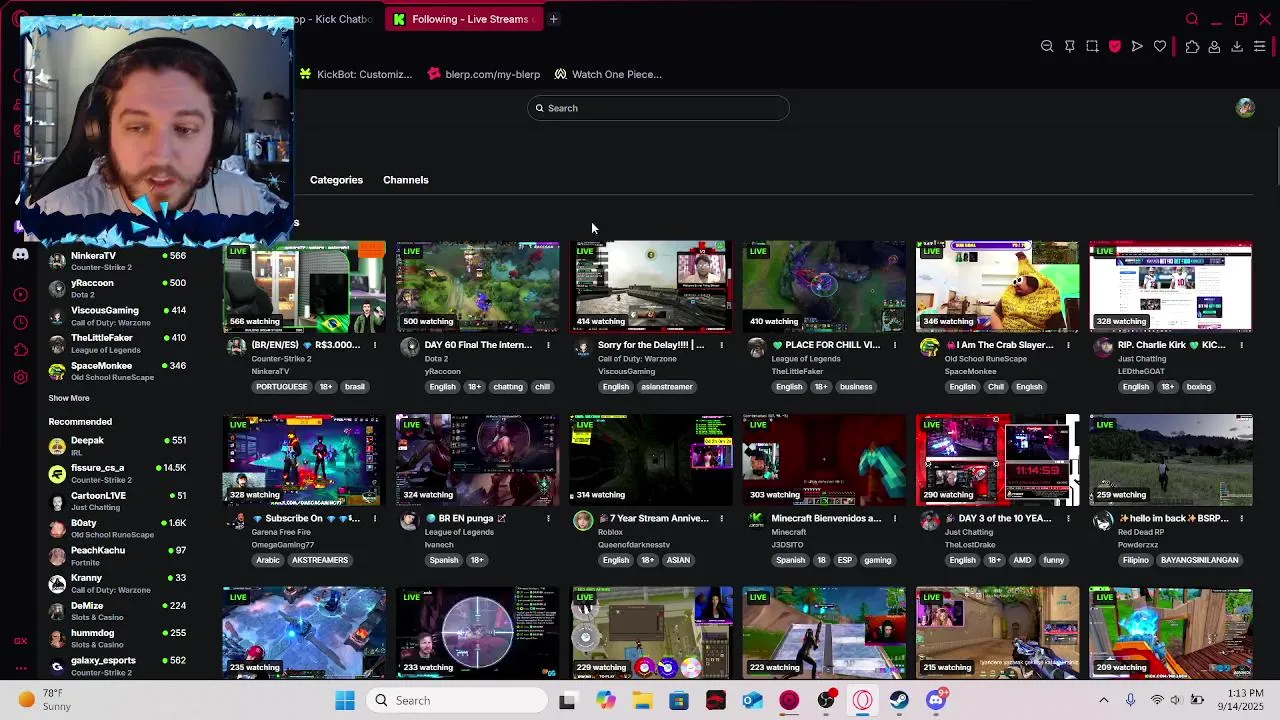This screenshot has width=1280, height=720.
Task: Open options menu for Sorry for the Delay stream
Action: (721, 345)
